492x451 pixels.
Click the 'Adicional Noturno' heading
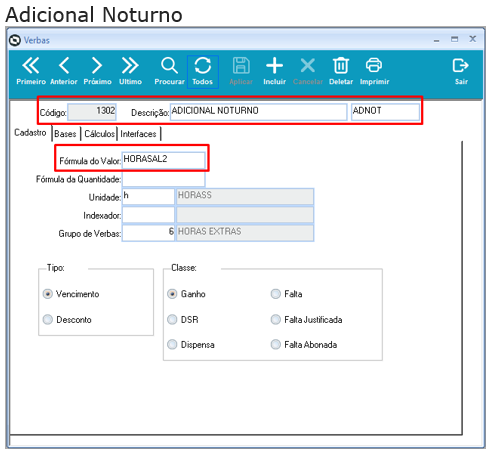[94, 15]
